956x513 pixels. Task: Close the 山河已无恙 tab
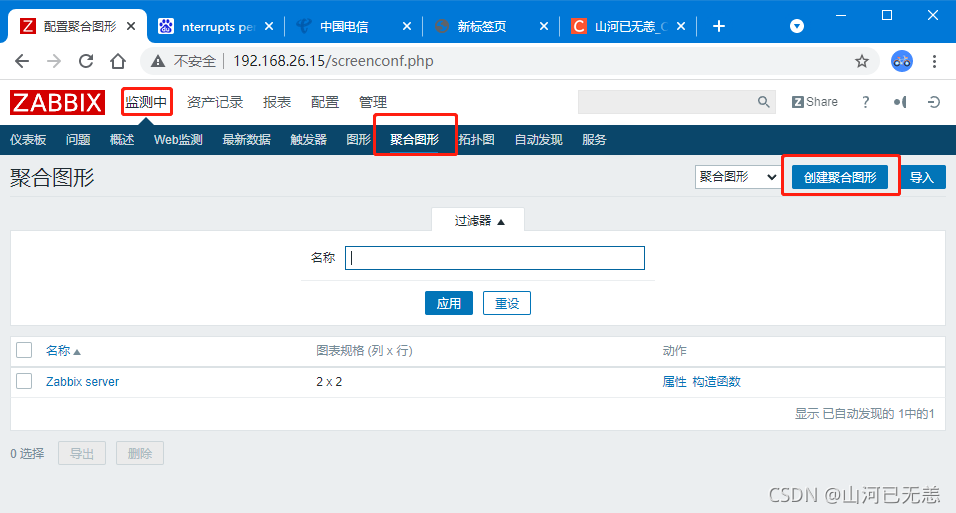681,26
